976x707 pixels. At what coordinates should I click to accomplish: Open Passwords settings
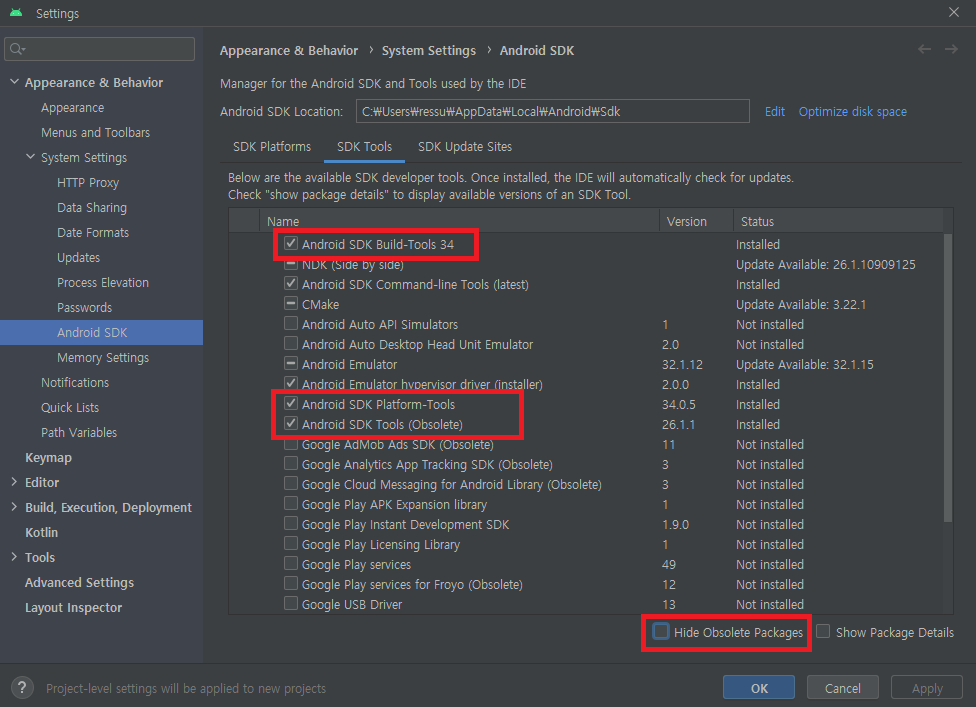click(85, 307)
